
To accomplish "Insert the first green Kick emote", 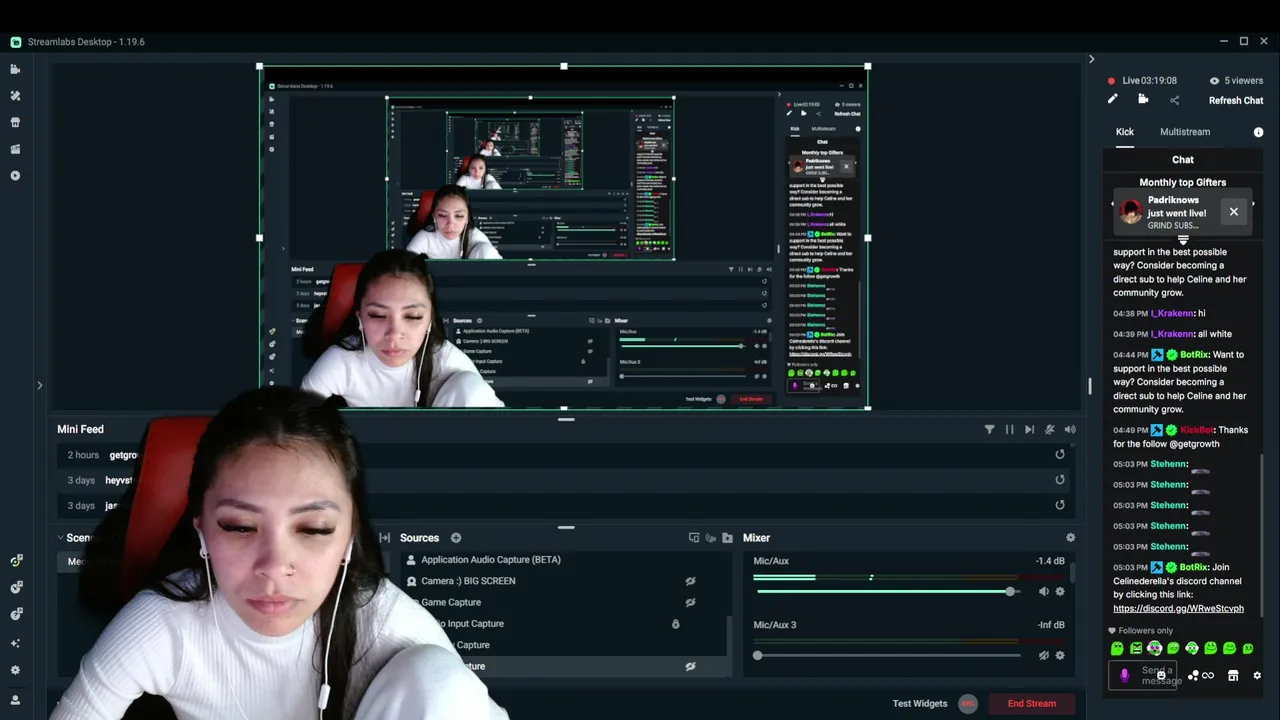I will point(1117,649).
